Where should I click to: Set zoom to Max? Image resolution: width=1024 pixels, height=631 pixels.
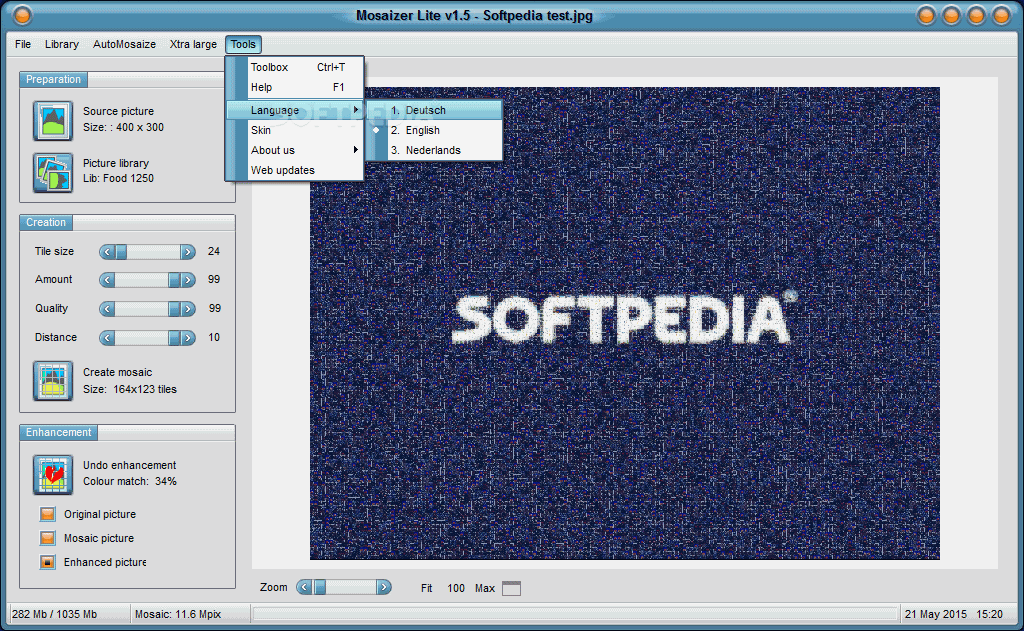[485, 589]
